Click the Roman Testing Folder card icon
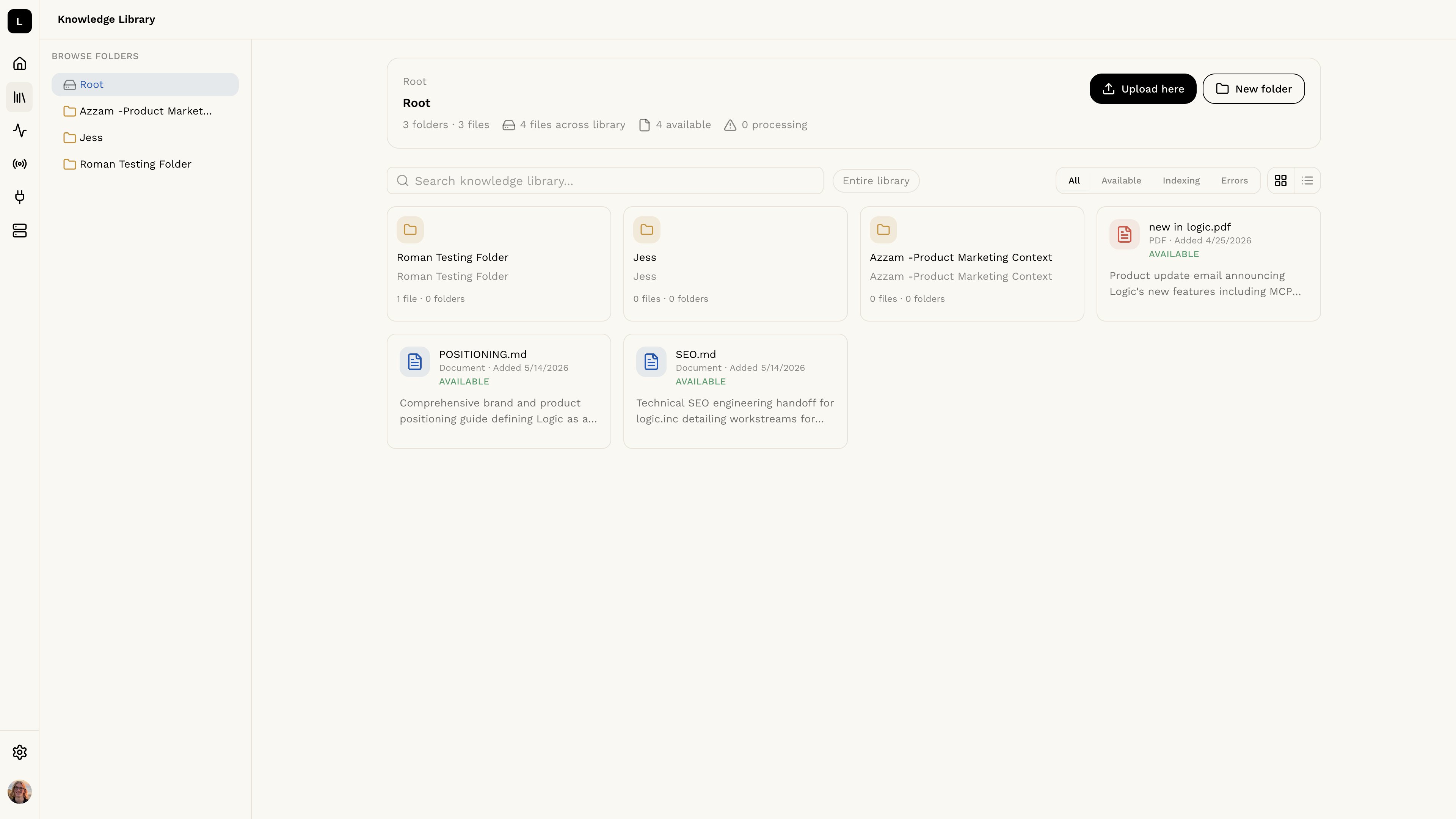Screen dimensions: 1456x819 (410, 230)
